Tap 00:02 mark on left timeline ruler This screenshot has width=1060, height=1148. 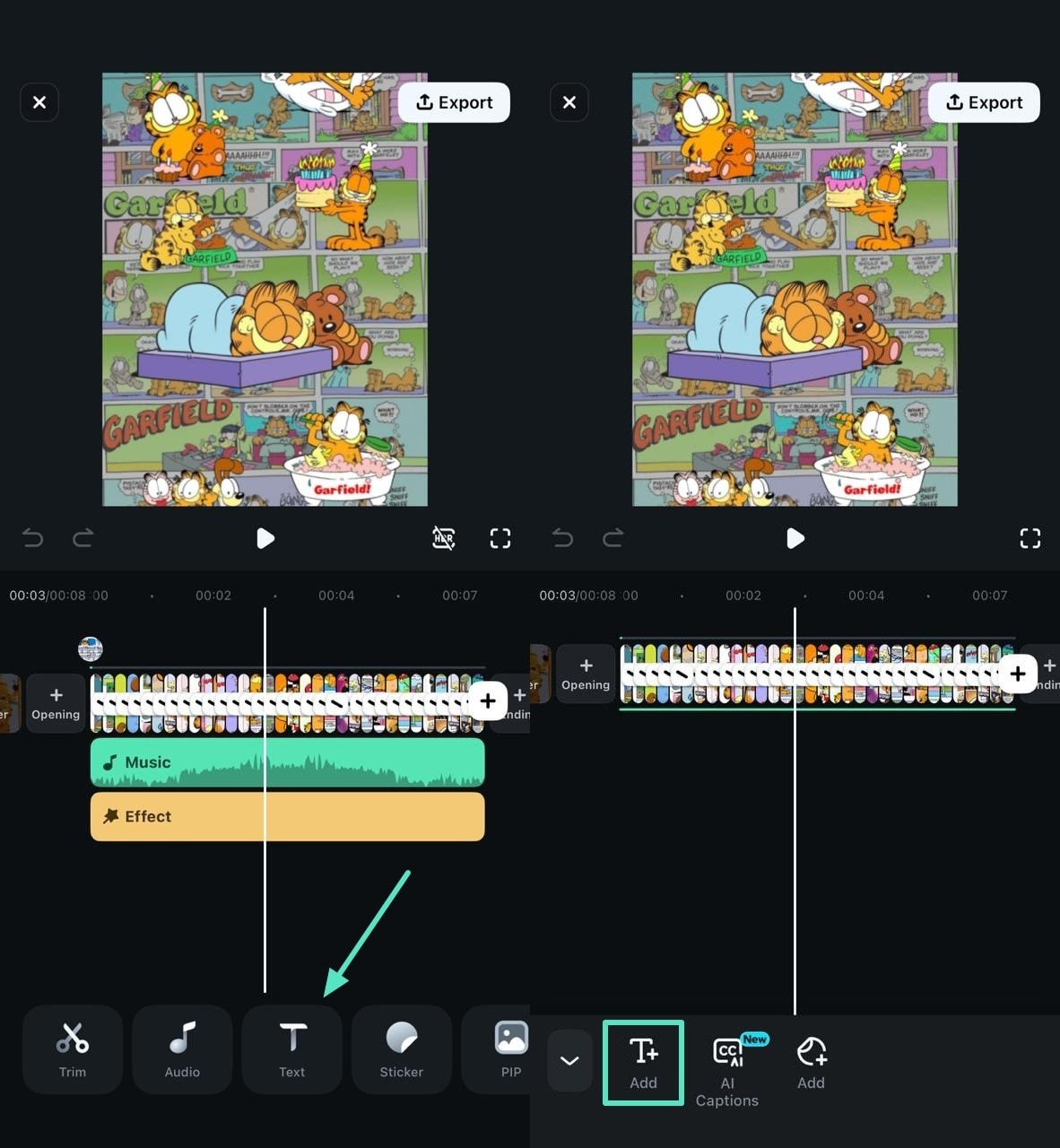tap(213, 596)
